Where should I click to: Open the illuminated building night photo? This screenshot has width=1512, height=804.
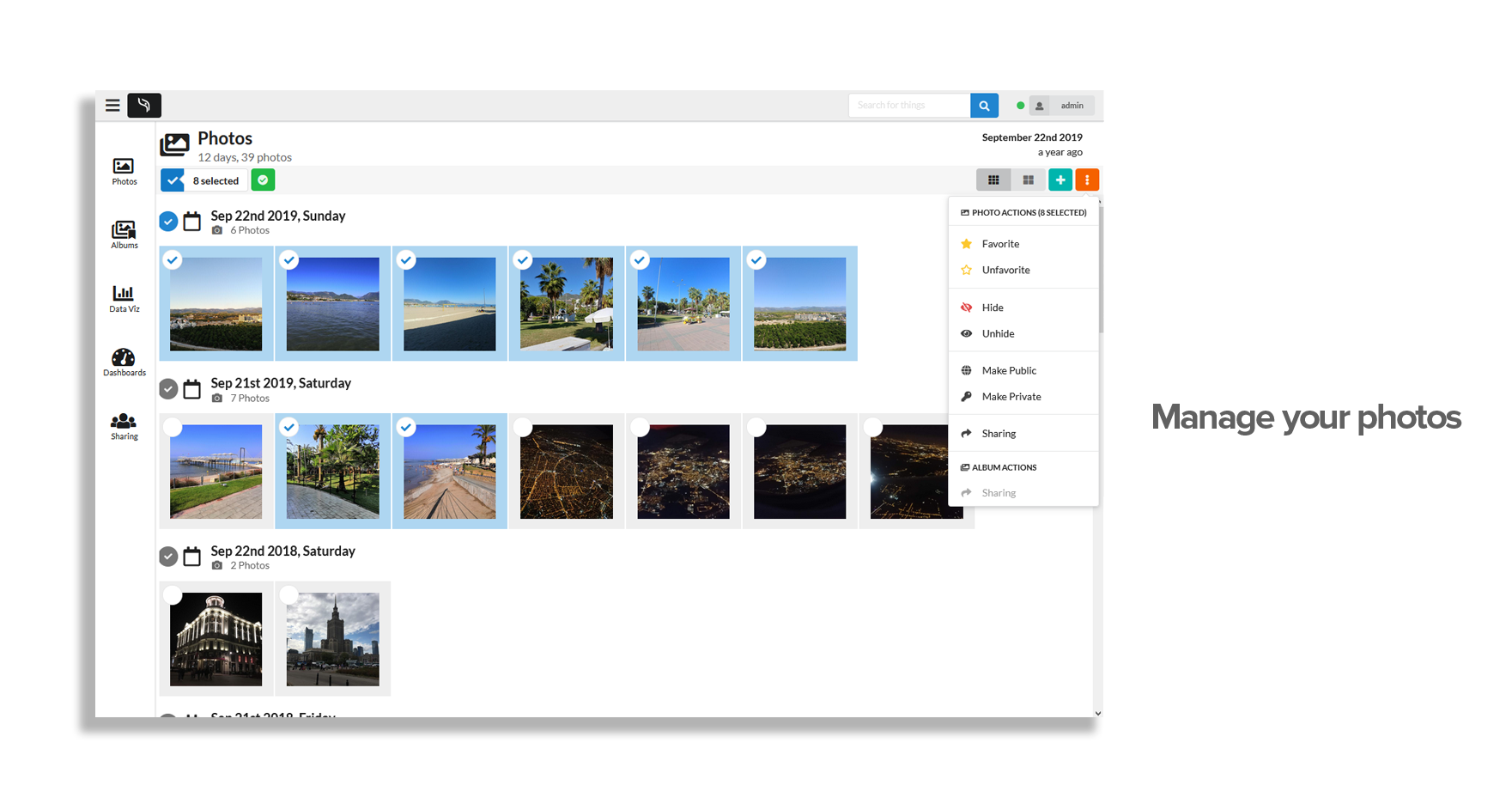click(x=216, y=639)
